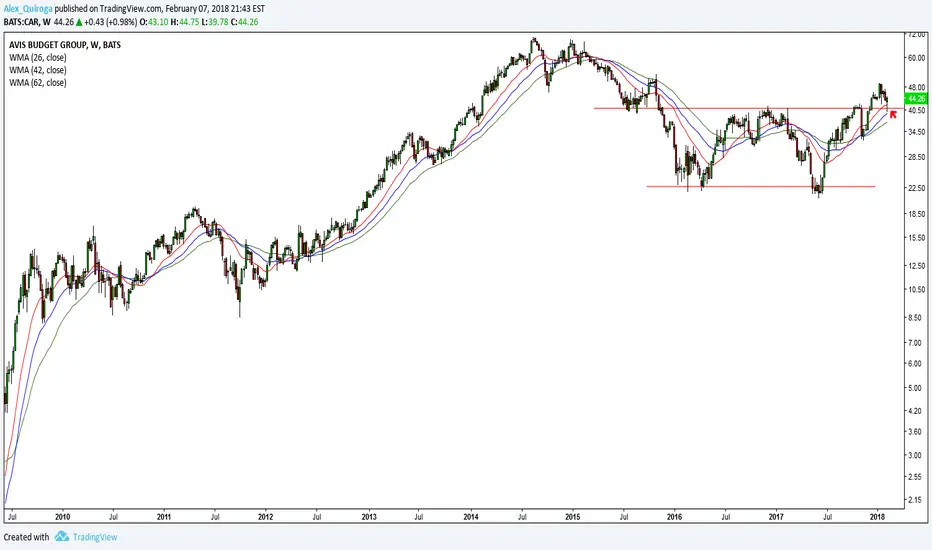Click the 34.50 price axis label
The image size is (932, 550).
point(916,131)
